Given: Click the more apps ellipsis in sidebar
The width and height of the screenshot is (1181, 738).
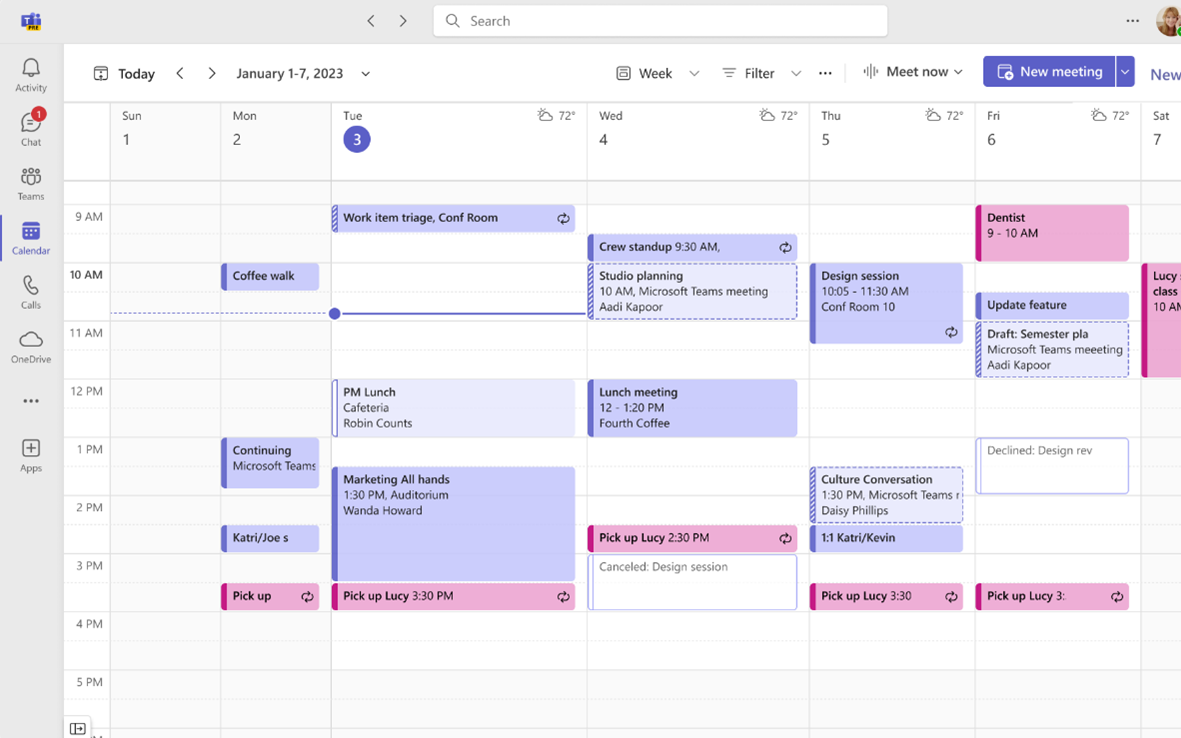Looking at the screenshot, I should point(31,401).
